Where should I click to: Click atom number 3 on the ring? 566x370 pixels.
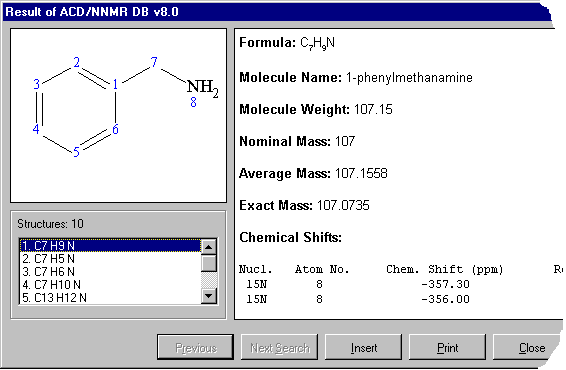(x=36, y=84)
